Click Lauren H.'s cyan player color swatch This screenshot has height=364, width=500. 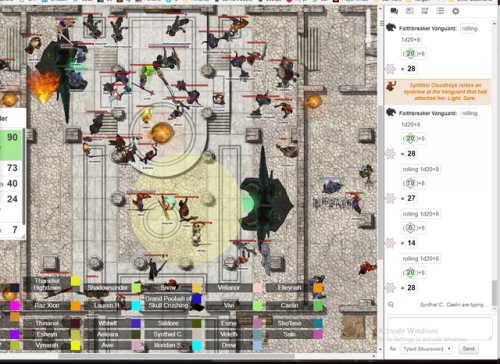click(136, 305)
